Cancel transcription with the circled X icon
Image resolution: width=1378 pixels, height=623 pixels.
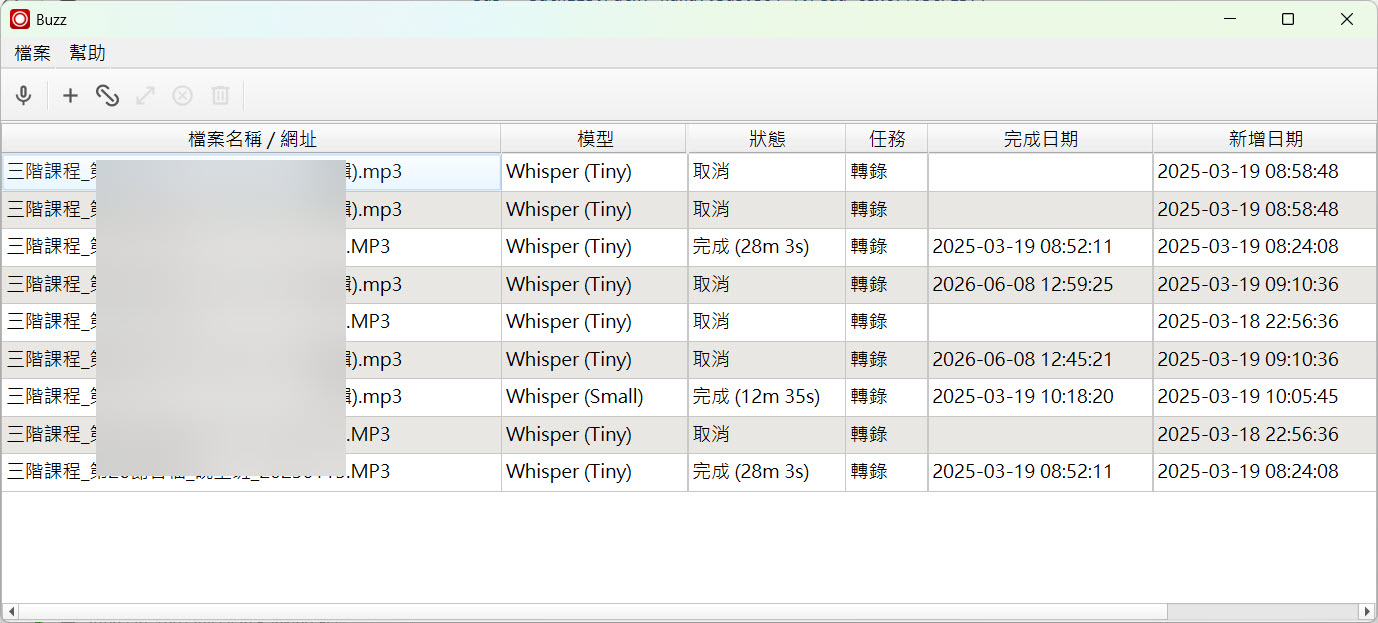click(182, 96)
